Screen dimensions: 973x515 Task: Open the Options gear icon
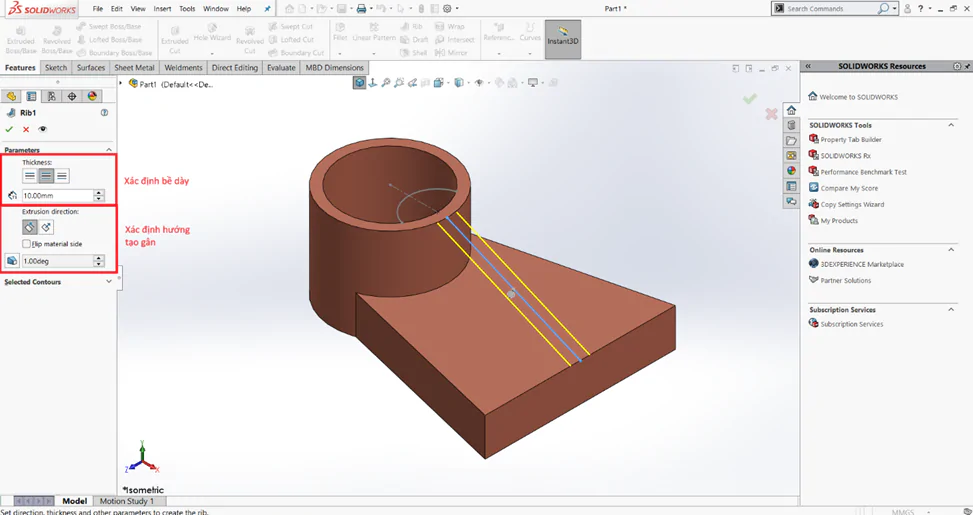click(x=447, y=9)
